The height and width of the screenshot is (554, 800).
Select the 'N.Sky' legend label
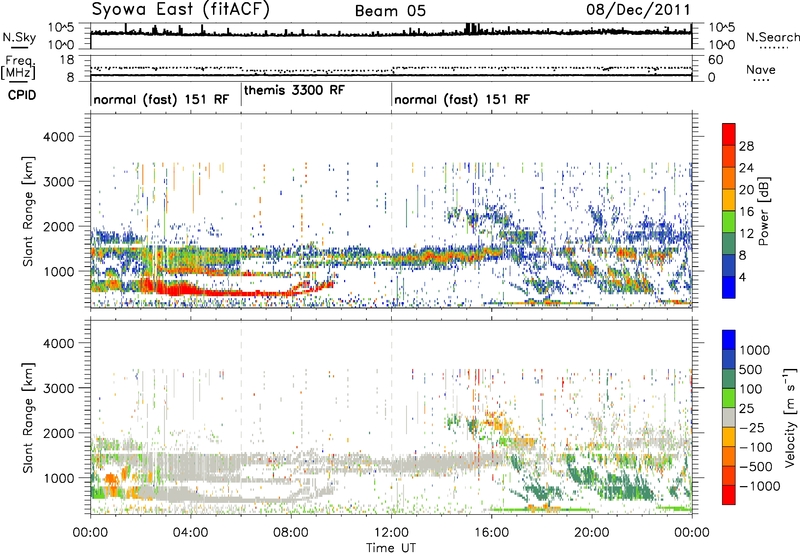(19, 37)
